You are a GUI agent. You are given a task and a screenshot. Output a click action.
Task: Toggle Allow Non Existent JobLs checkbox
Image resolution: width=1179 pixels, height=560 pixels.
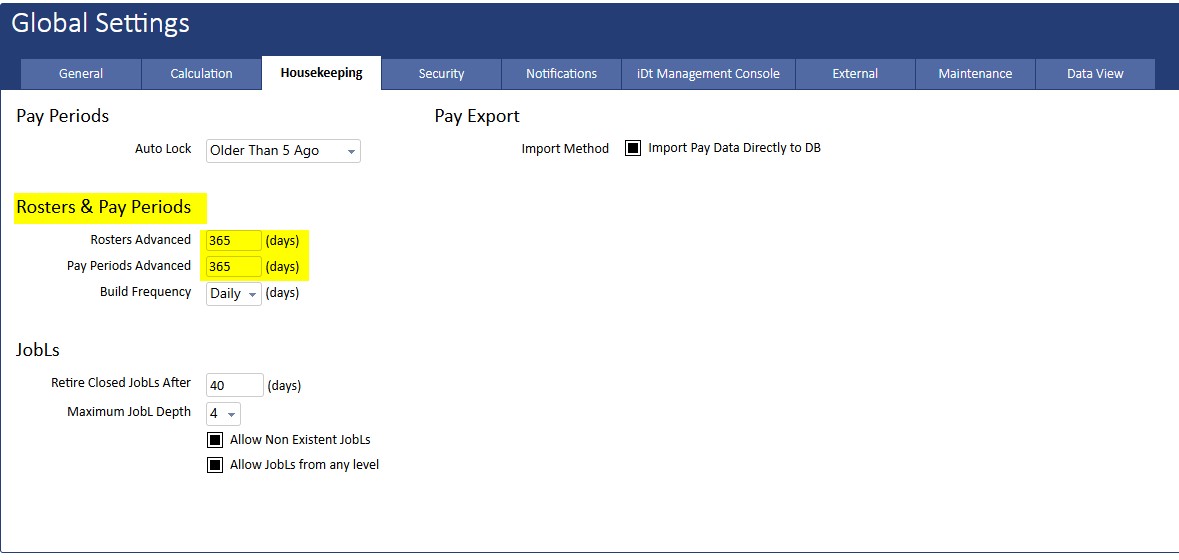click(x=215, y=440)
